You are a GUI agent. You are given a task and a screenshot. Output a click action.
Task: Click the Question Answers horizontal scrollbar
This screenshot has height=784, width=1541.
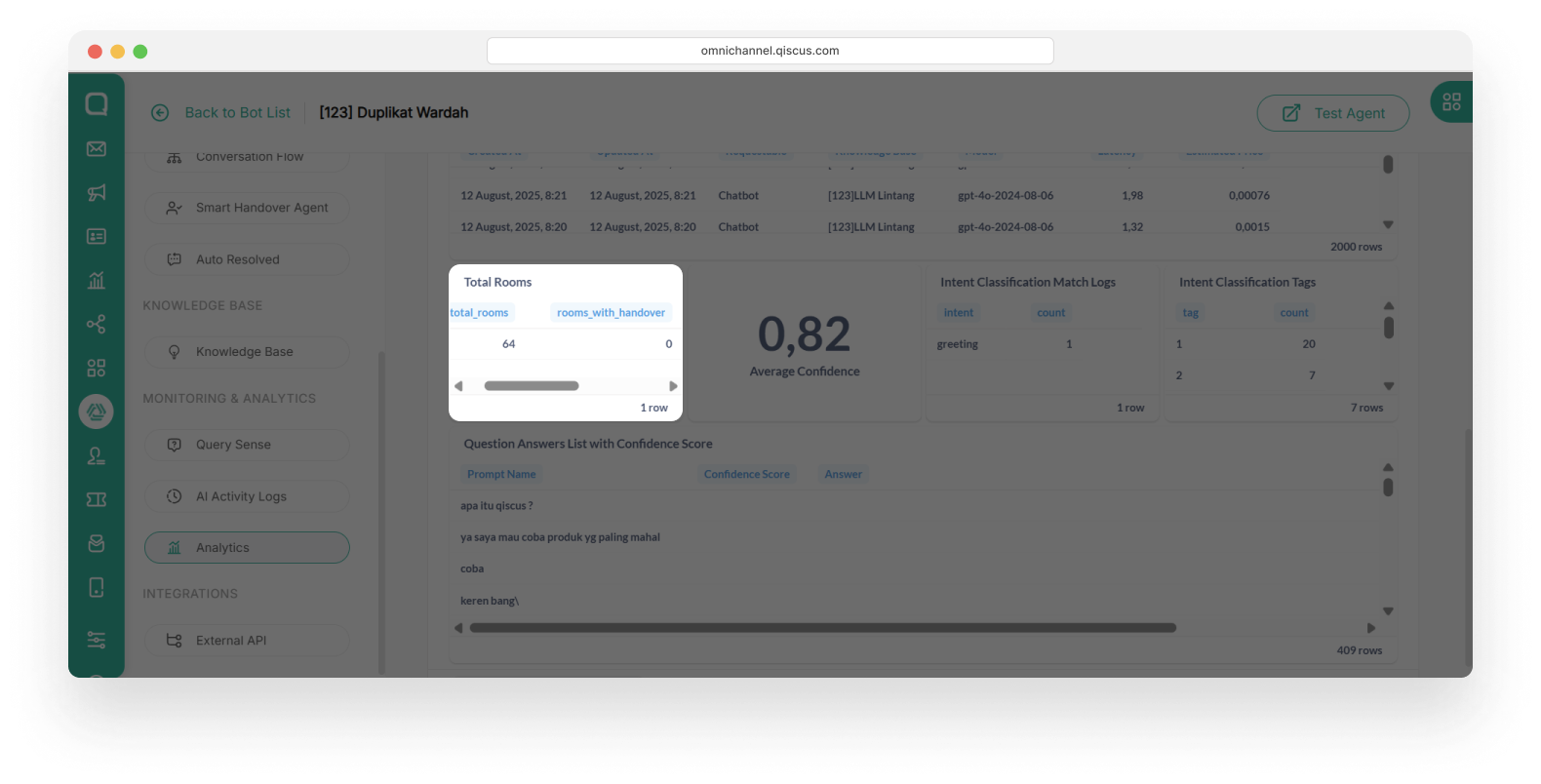tap(822, 628)
